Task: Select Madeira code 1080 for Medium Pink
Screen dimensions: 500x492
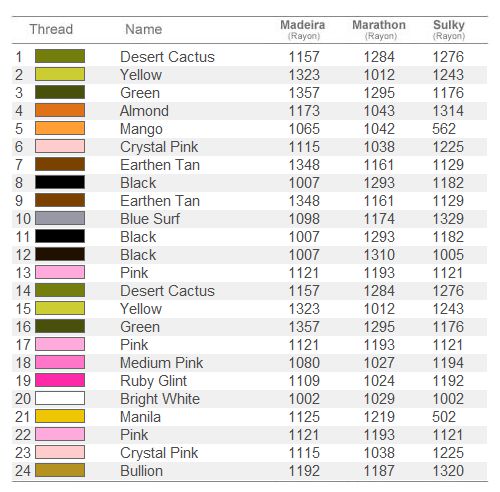Action: (x=304, y=363)
